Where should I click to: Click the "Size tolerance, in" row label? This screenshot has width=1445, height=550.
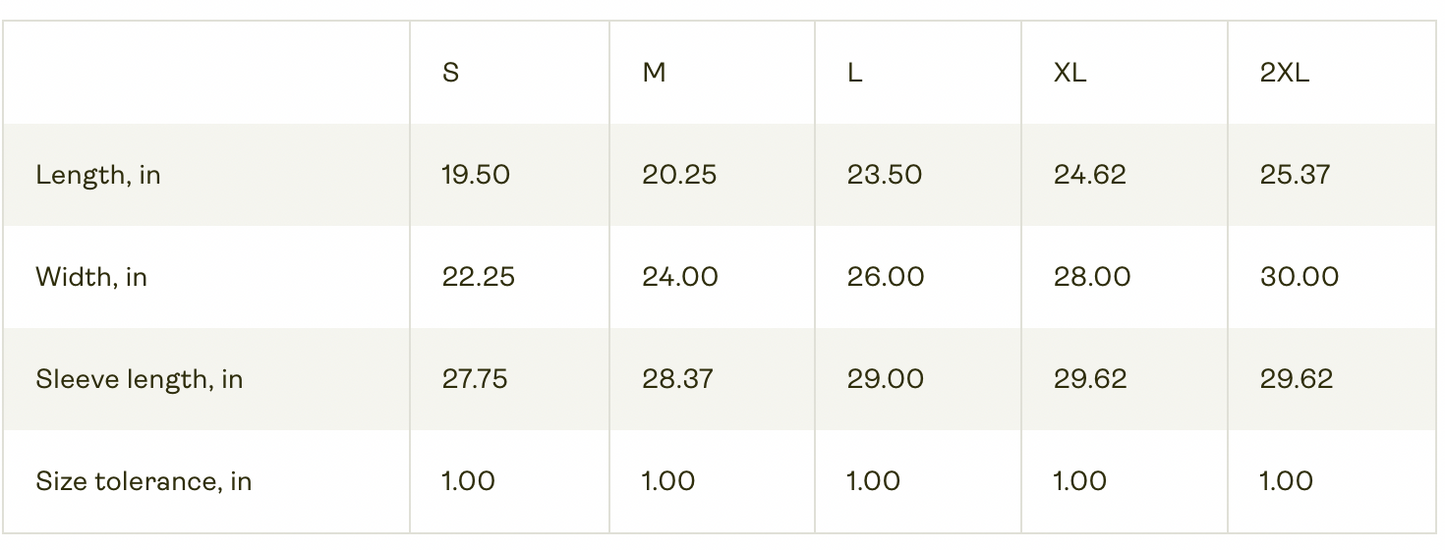click(x=143, y=481)
